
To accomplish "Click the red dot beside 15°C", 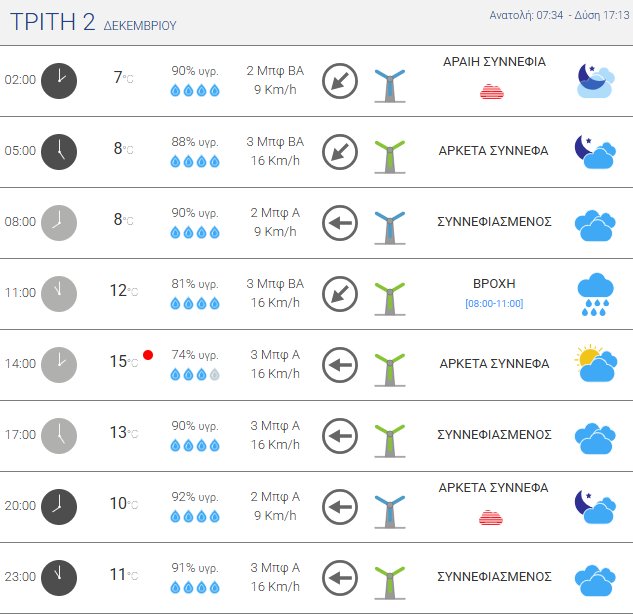I will [x=148, y=355].
